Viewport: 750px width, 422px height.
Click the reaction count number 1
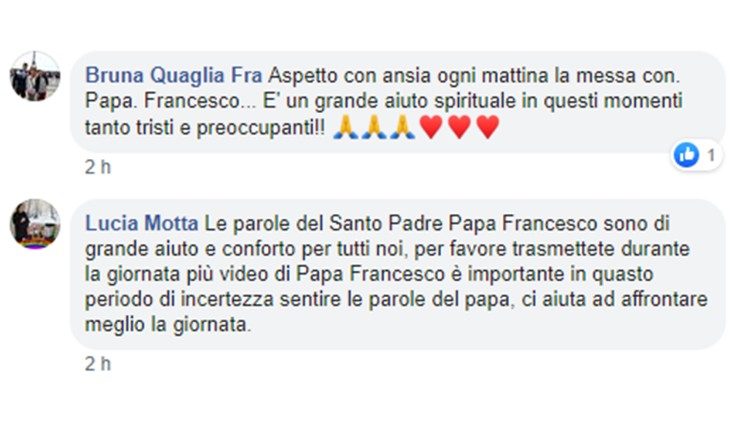711,155
